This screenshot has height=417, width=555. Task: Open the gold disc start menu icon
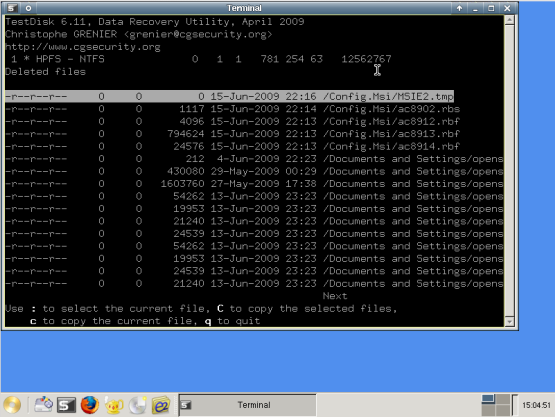tap(12, 405)
